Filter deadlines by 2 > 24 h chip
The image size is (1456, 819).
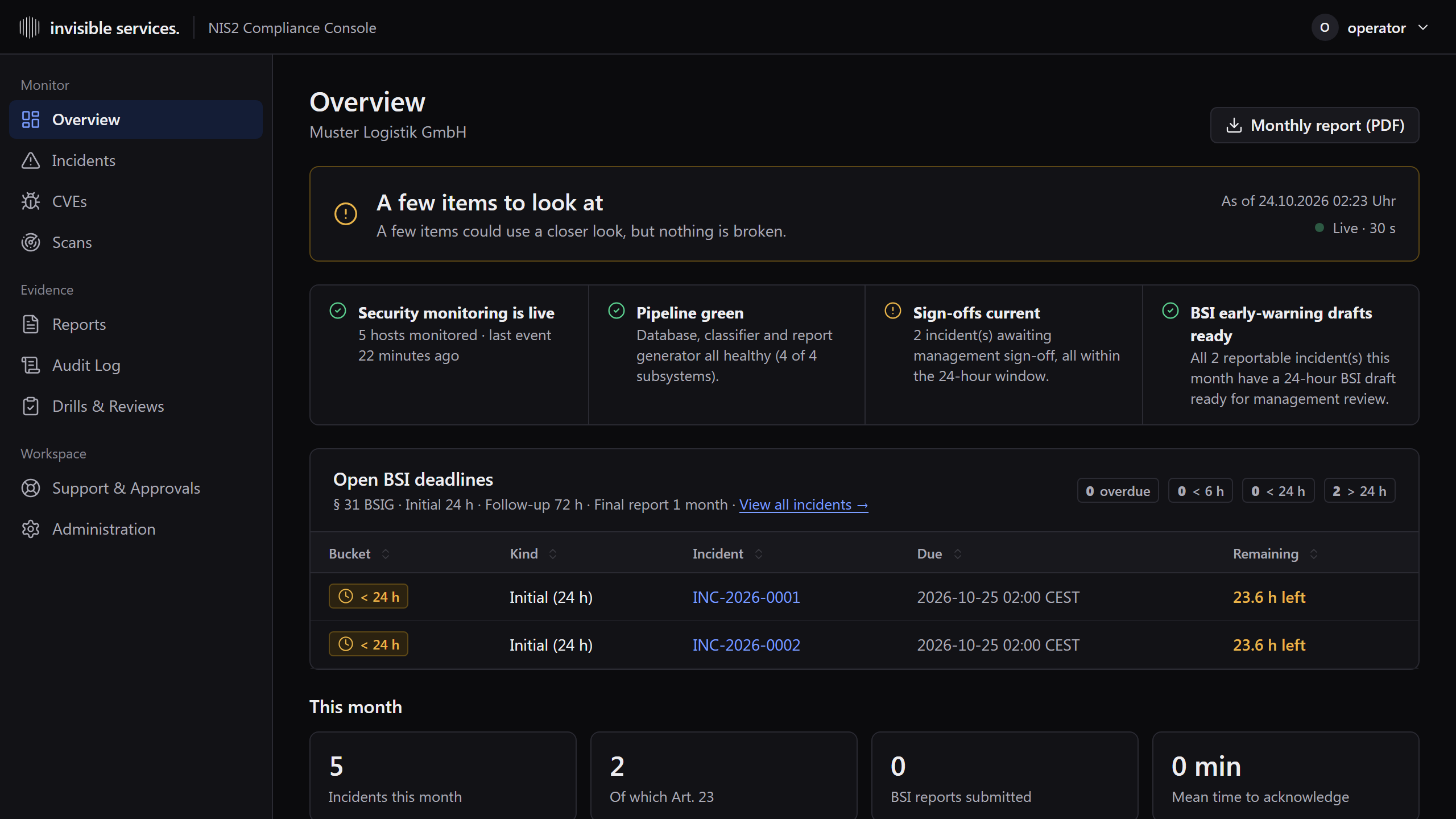(x=1359, y=491)
